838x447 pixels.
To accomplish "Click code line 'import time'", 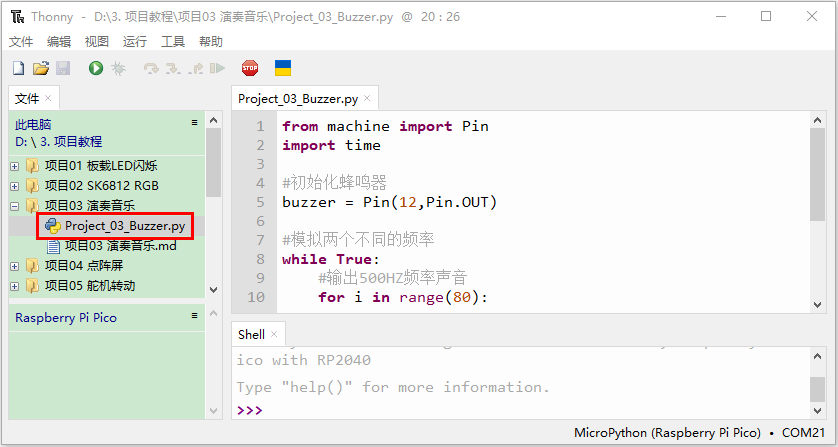I will tap(331, 145).
